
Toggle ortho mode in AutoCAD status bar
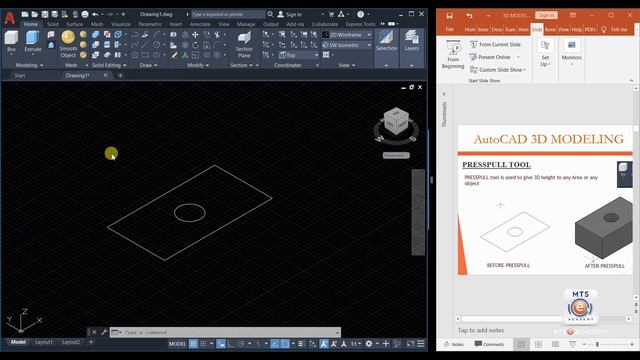[231, 344]
